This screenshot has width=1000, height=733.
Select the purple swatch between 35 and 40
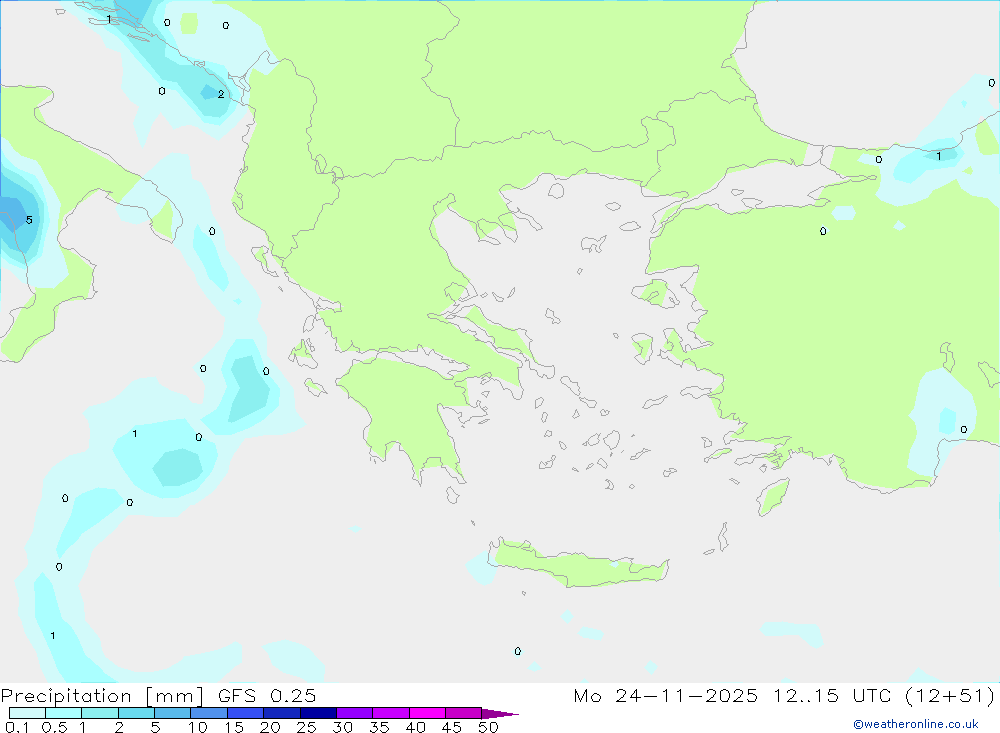pyautogui.click(x=391, y=713)
